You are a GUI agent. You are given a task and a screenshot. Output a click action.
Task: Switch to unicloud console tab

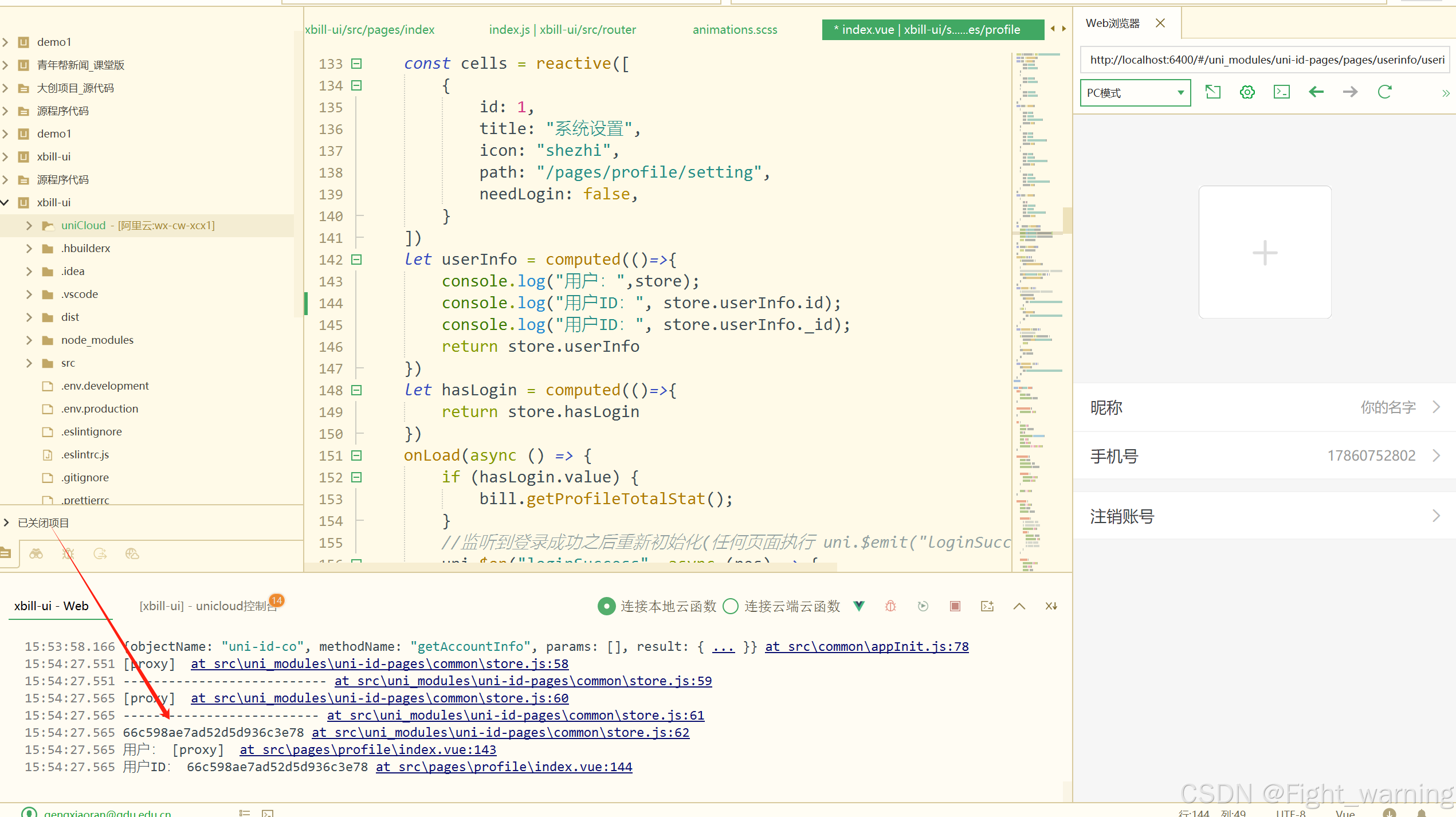pos(207,606)
